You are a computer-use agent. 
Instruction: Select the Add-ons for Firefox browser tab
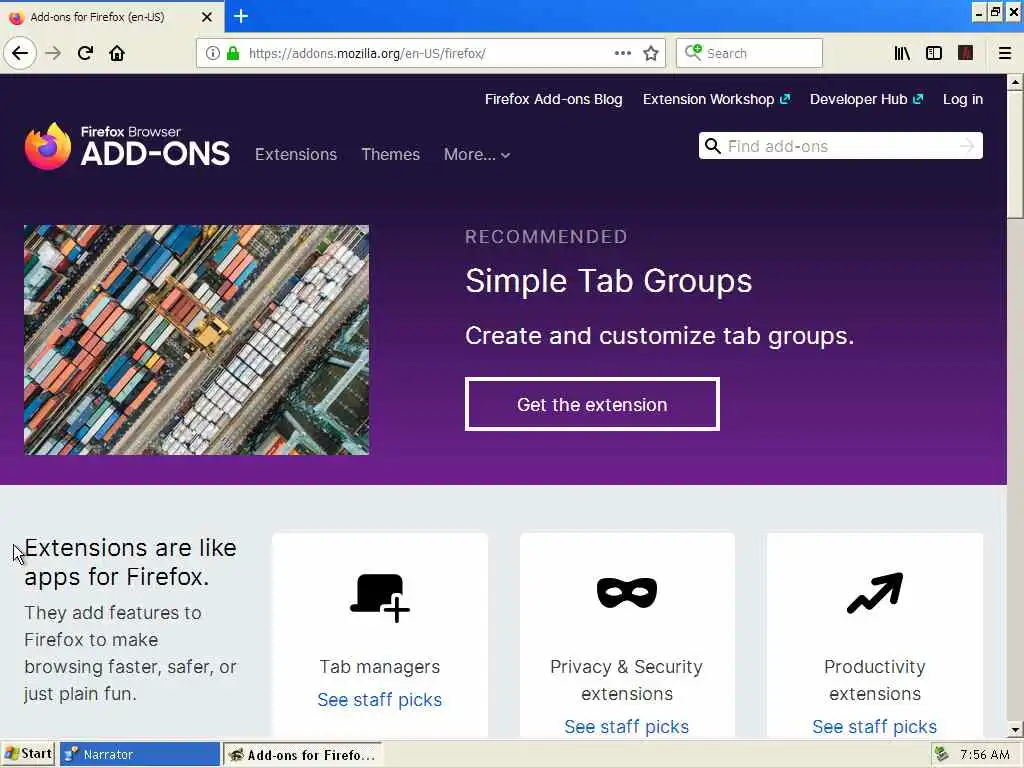(111, 17)
